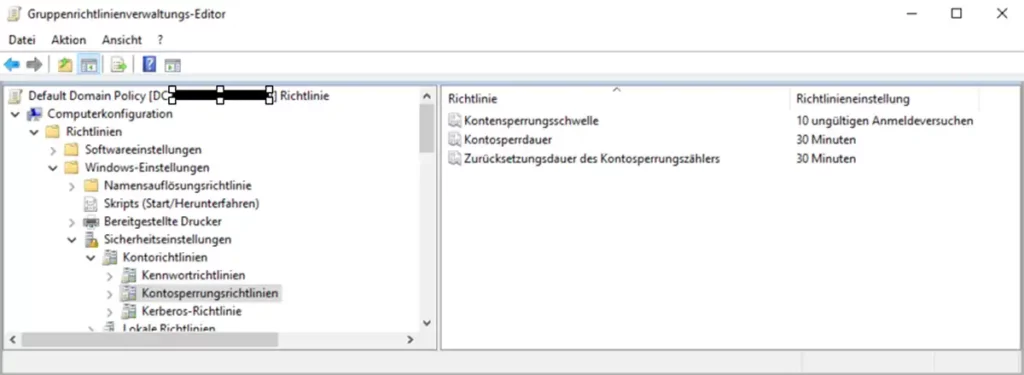
Task: Click the Kontosperrungsrichtlinien node icon
Action: [x=129, y=293]
